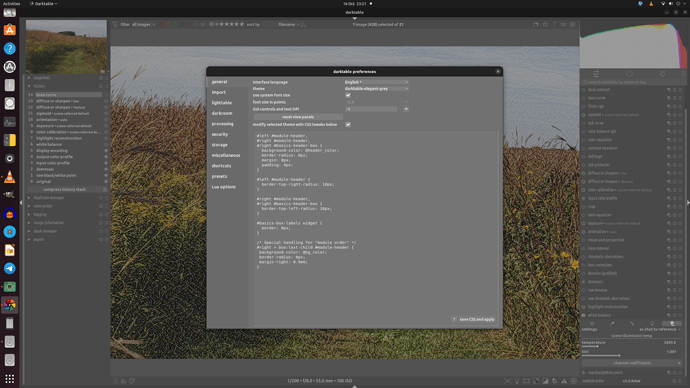Open the import preferences tab

219,92
